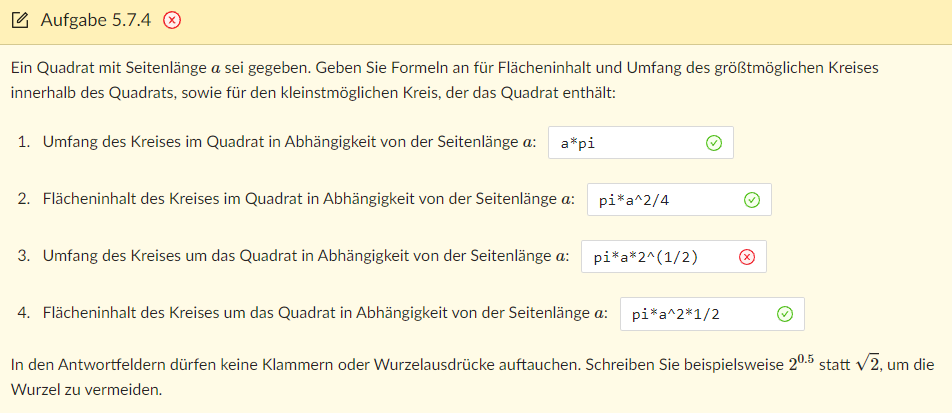
Task: Click the empty yellow header bar area
Action: point(560,21)
